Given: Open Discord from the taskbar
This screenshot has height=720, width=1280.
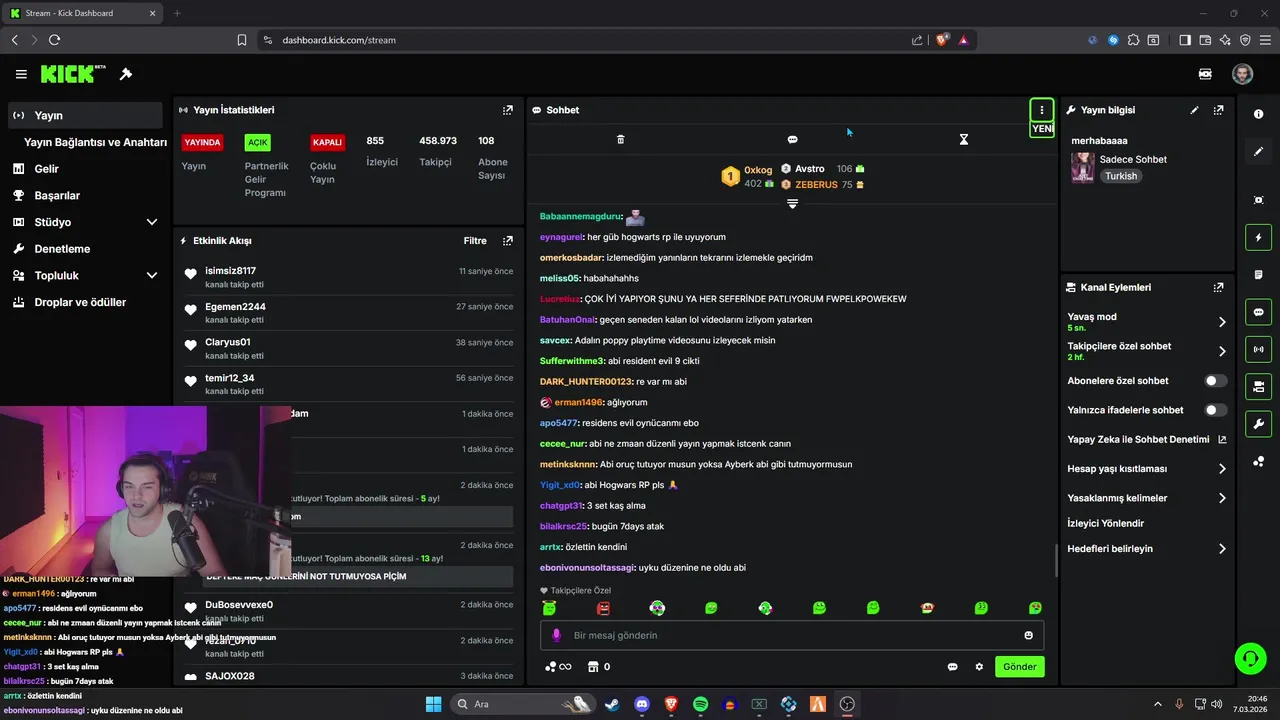Looking at the screenshot, I should pyautogui.click(x=641, y=704).
